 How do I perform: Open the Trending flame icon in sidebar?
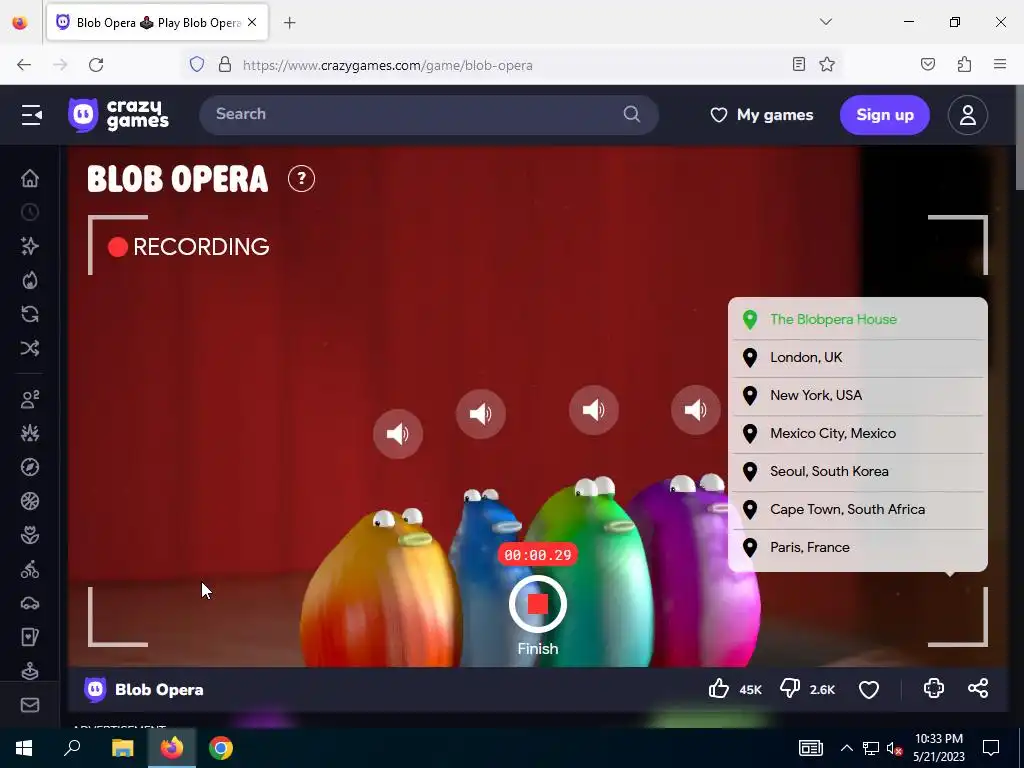(x=29, y=280)
